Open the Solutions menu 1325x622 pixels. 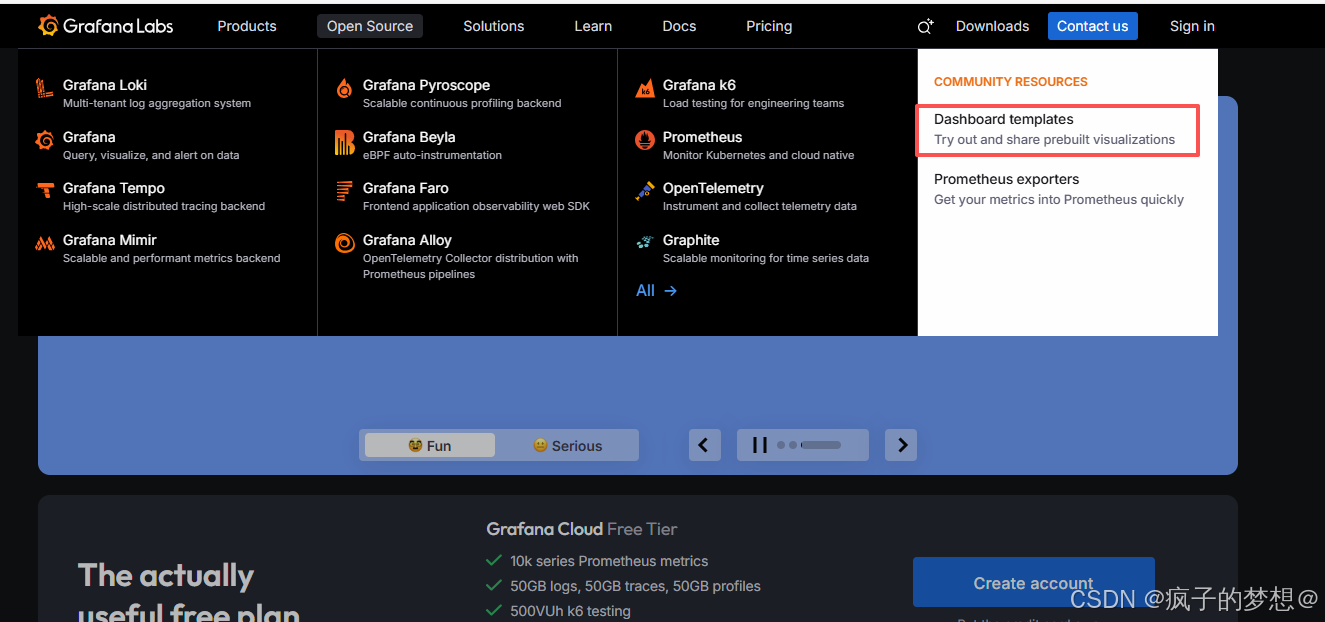[x=494, y=26]
